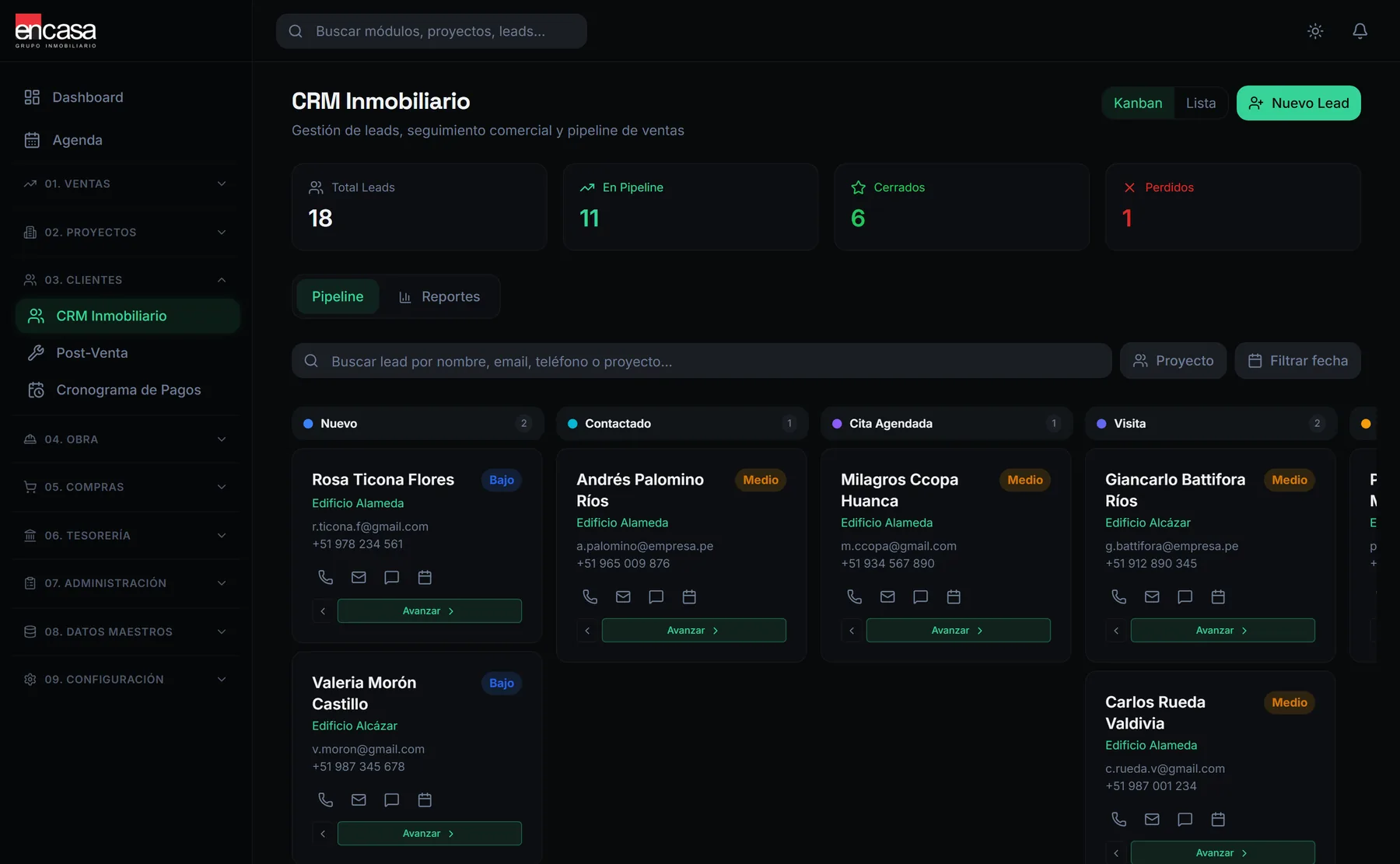This screenshot has width=1400, height=864.
Task: Open the Proyecto filter dropdown
Action: [1173, 361]
